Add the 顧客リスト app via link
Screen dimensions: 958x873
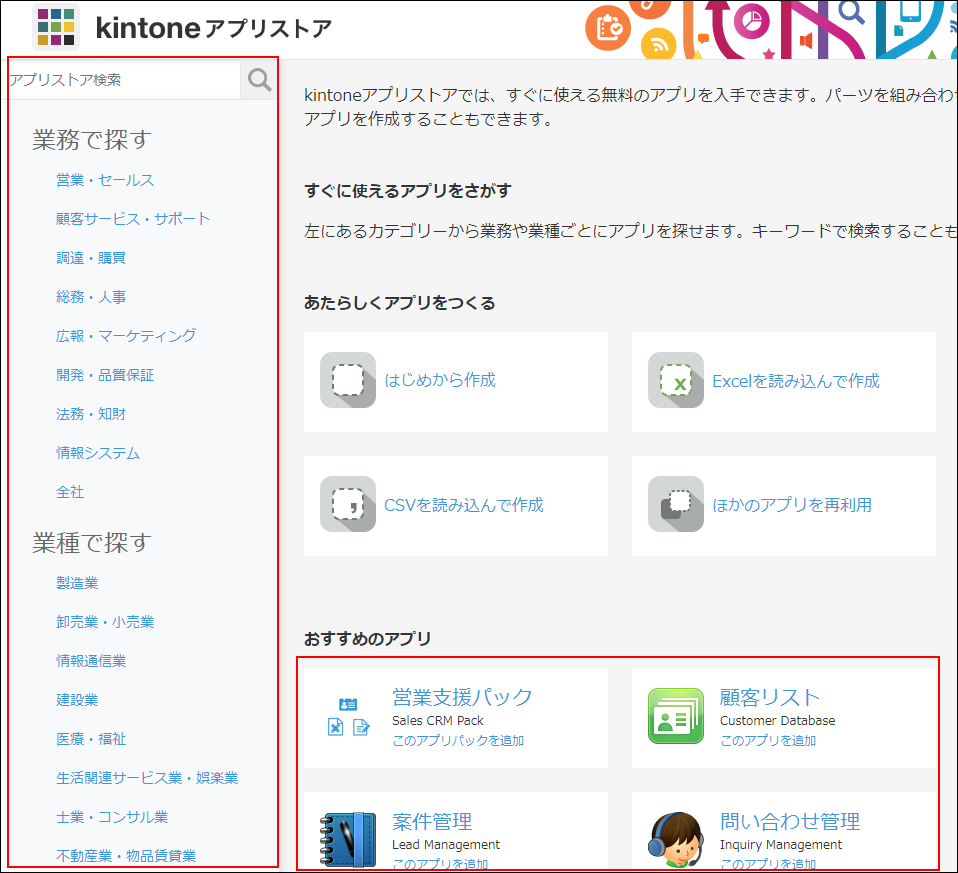[768, 741]
